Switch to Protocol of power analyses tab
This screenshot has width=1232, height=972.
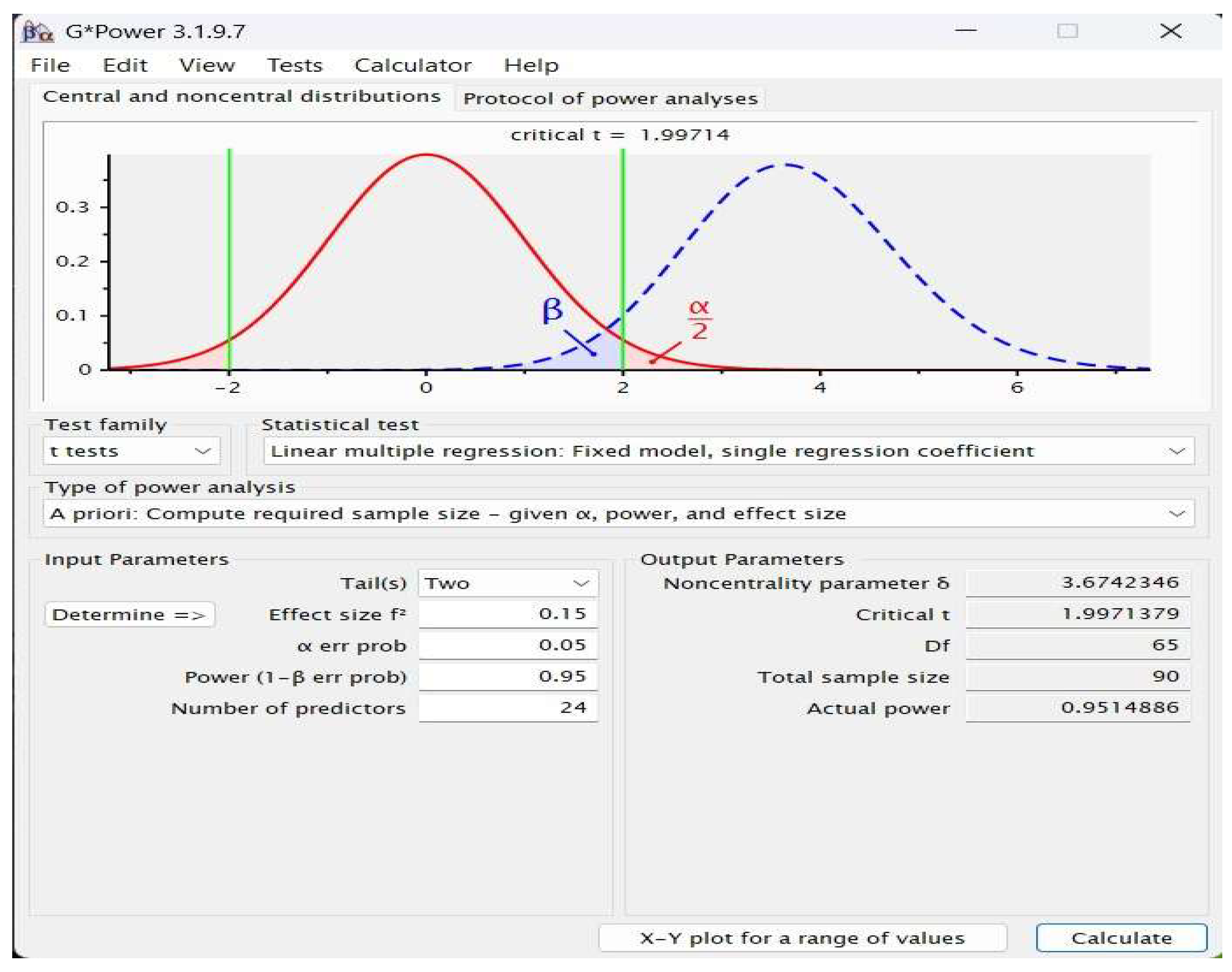click(610, 99)
